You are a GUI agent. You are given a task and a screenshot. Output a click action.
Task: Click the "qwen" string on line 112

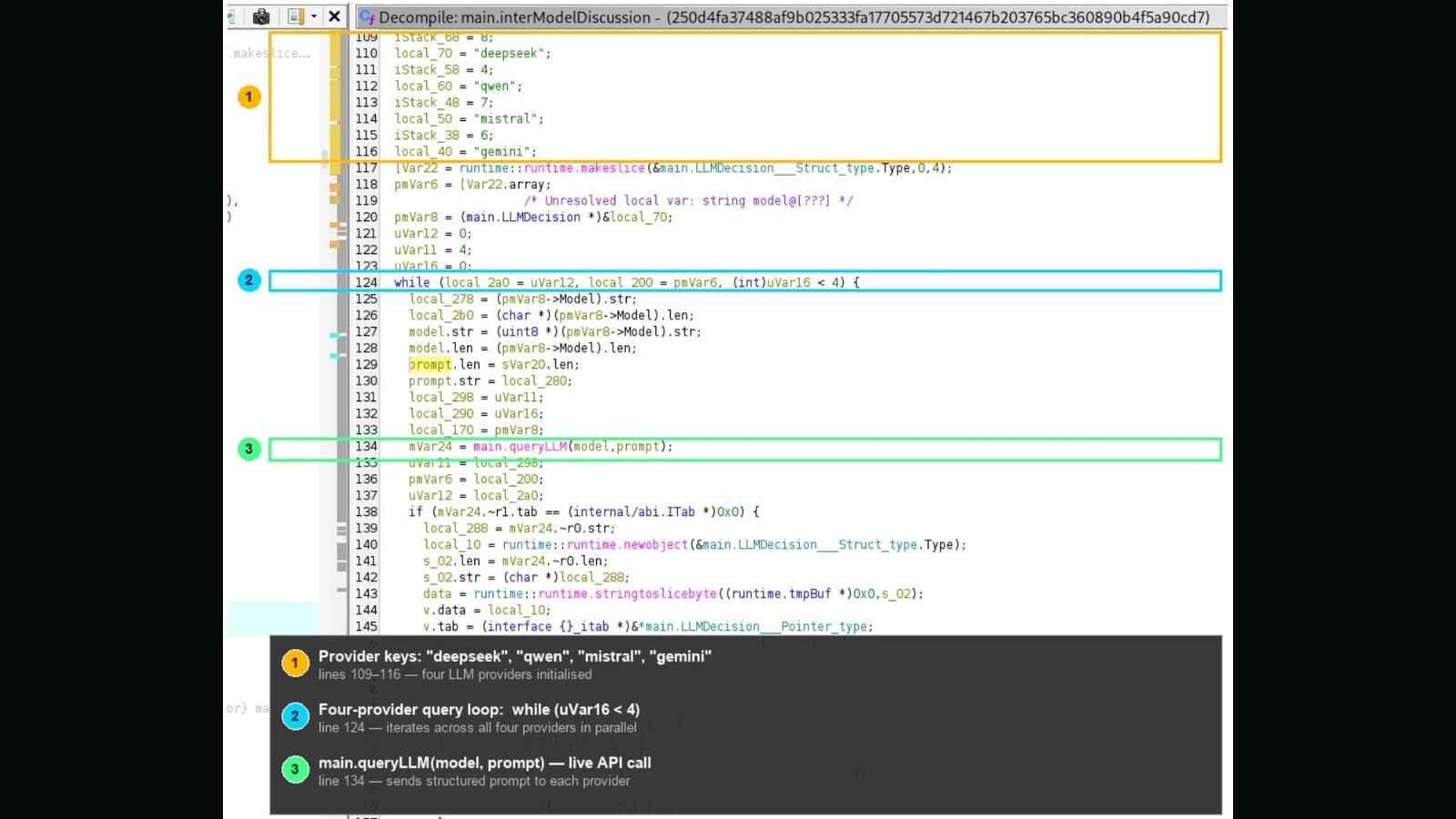point(494,86)
